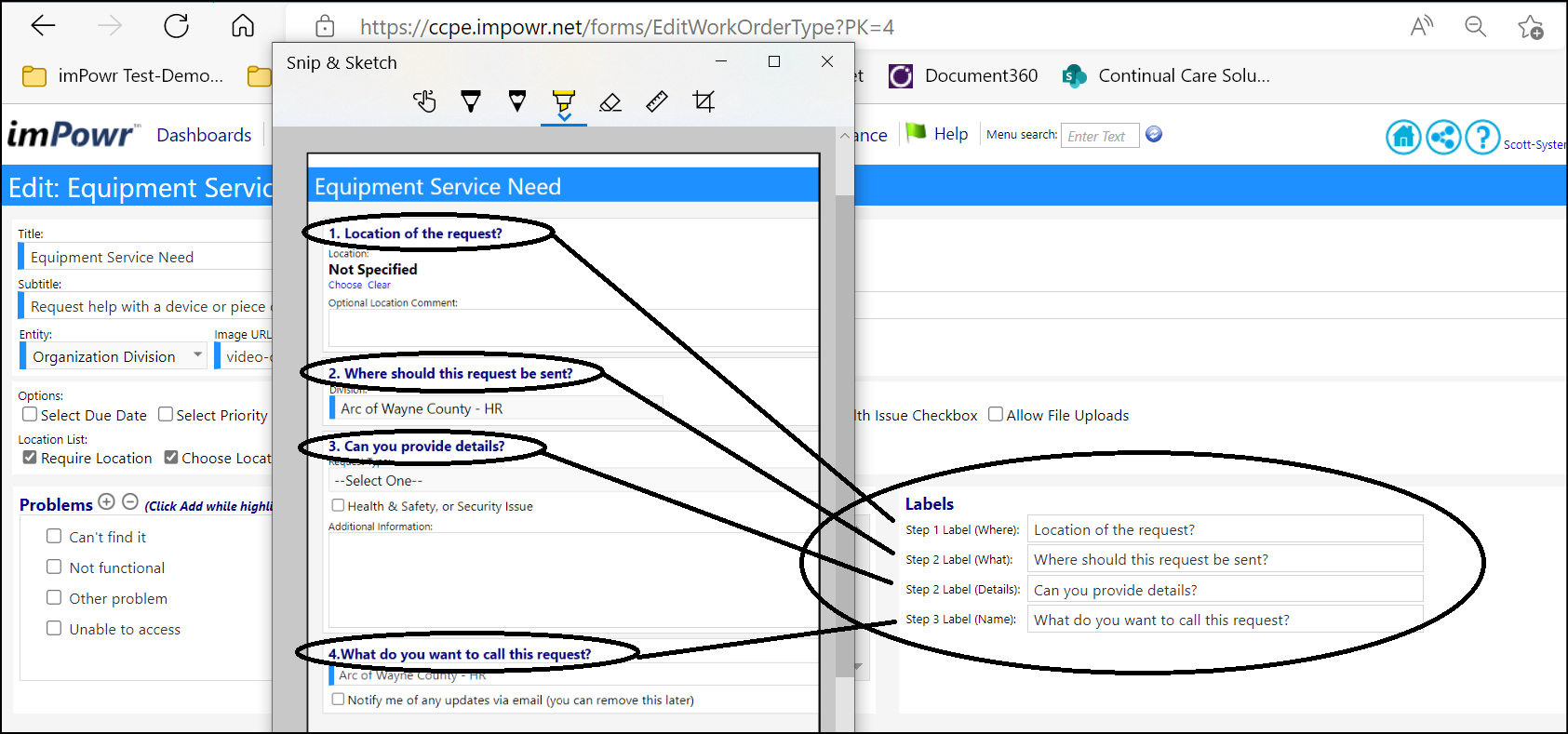
Task: Open the read aloud icon
Action: coord(1421,26)
